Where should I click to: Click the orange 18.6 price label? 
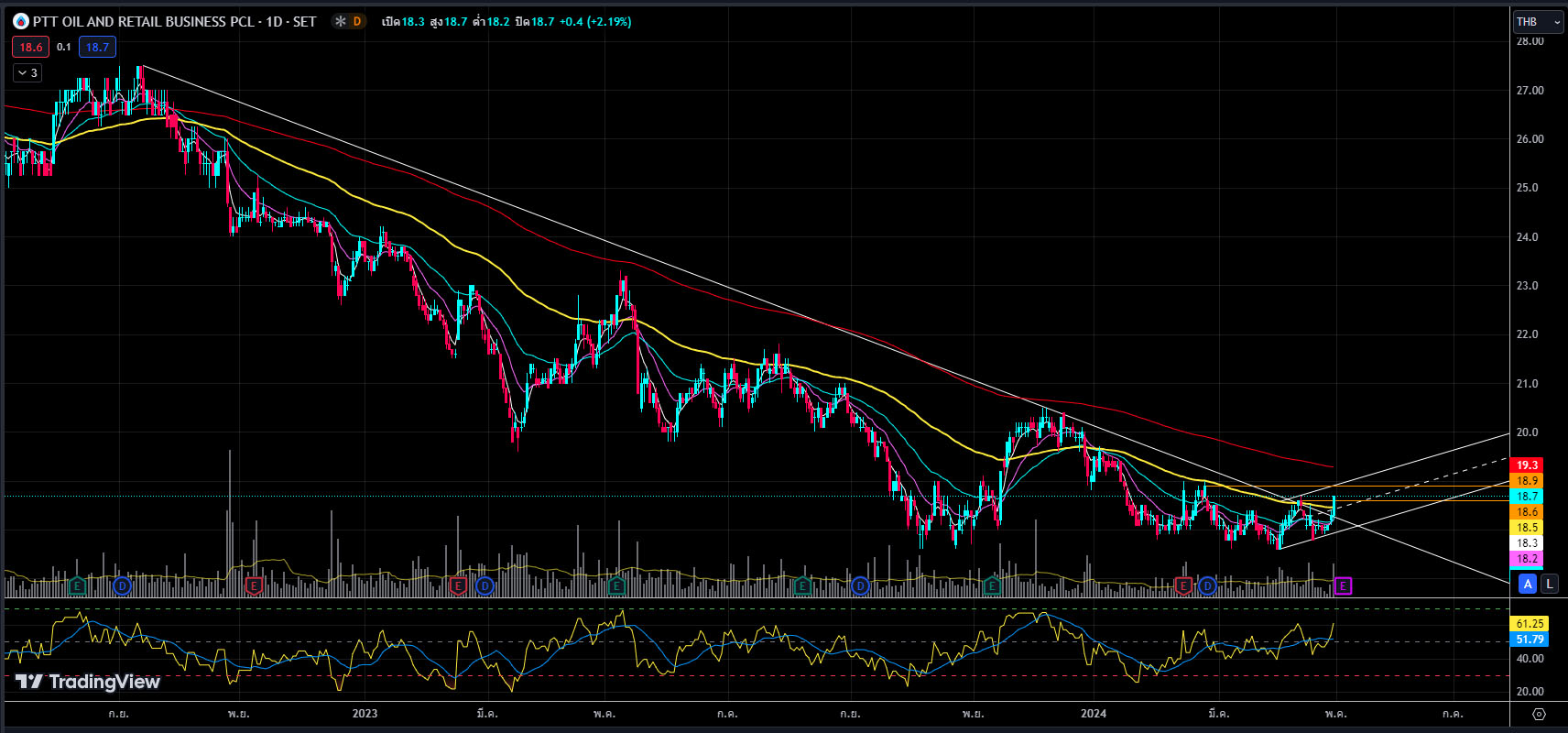pyautogui.click(x=1527, y=512)
